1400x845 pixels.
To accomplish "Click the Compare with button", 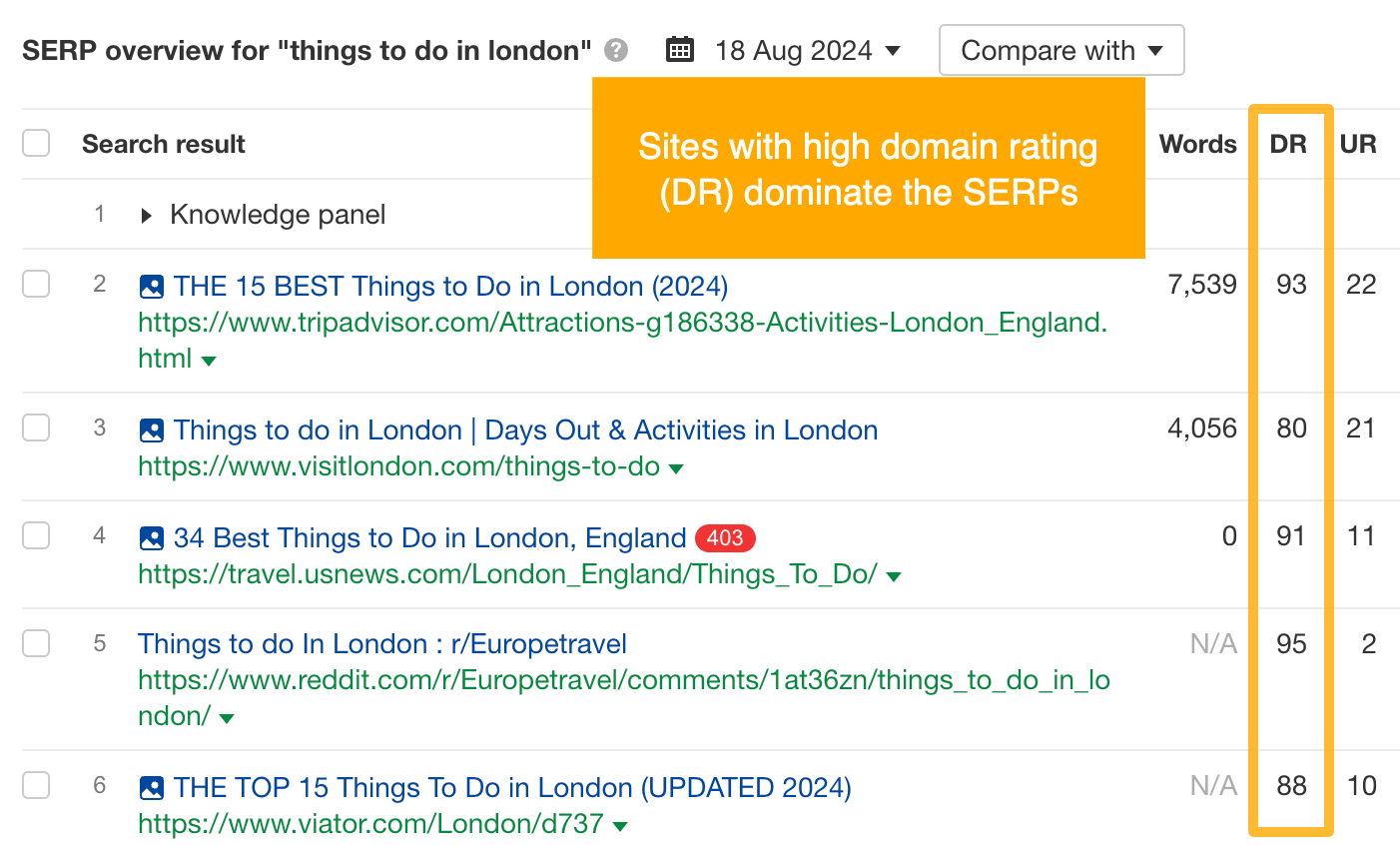I will 1060,49.
